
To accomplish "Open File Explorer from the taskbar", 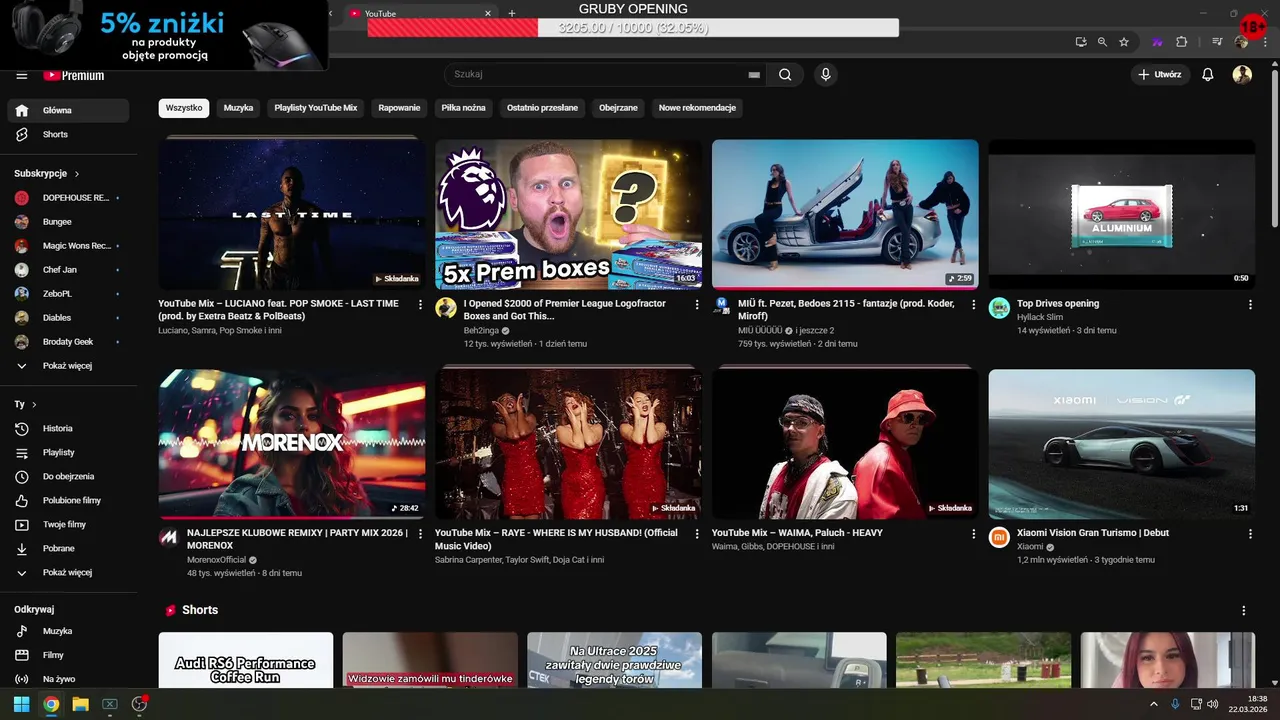I will [x=80, y=704].
